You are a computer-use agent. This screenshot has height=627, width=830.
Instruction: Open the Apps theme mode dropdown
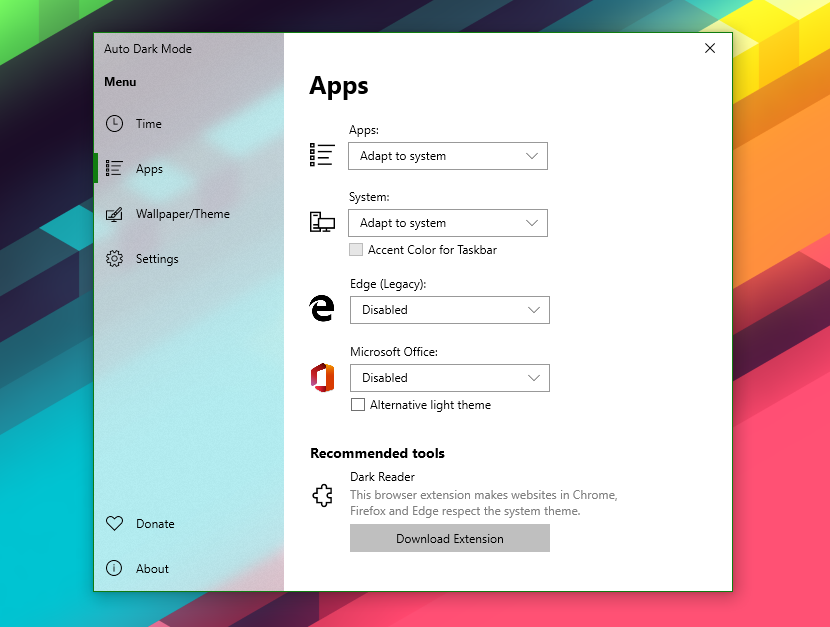tap(448, 156)
